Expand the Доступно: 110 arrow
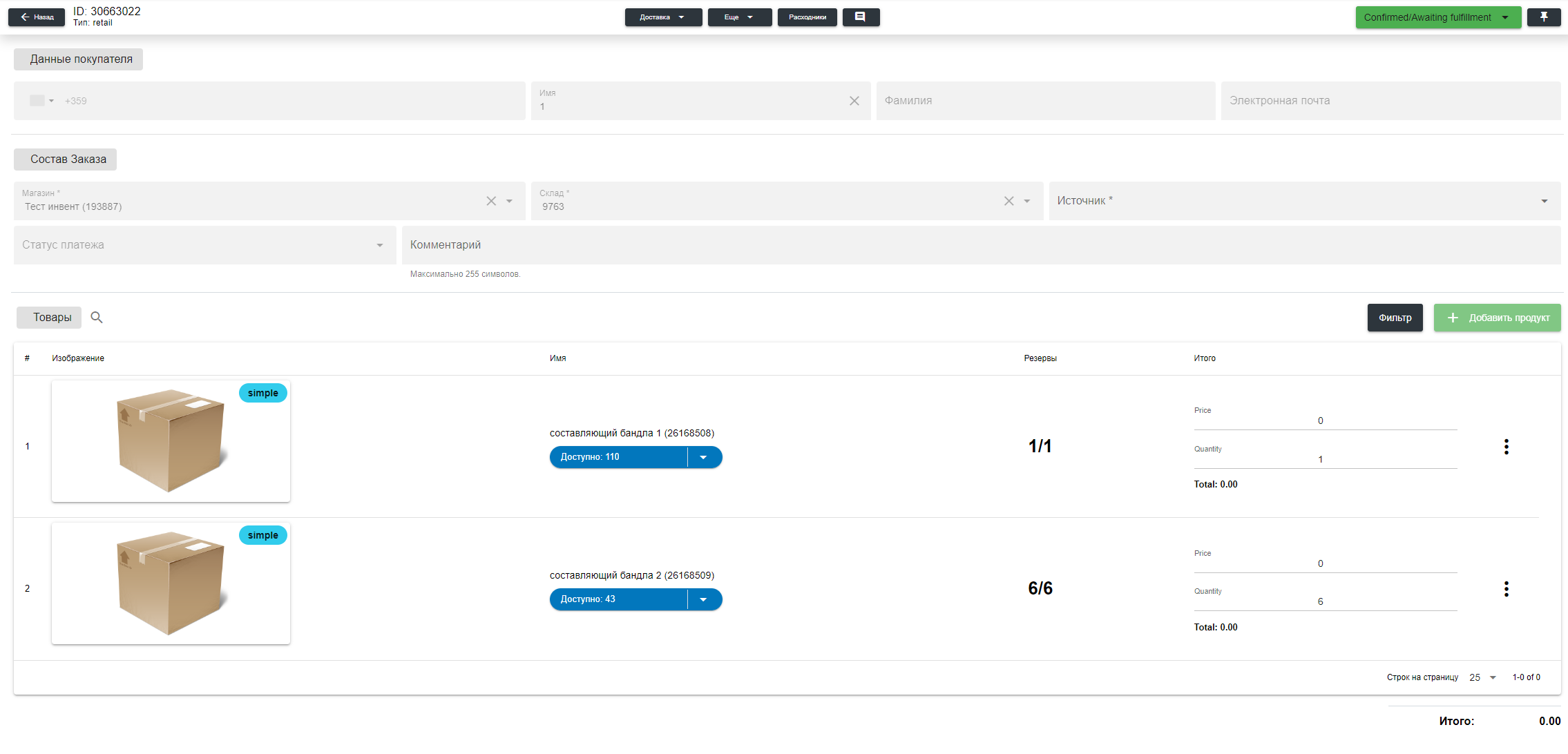The height and width of the screenshot is (754, 1568). 703,457
